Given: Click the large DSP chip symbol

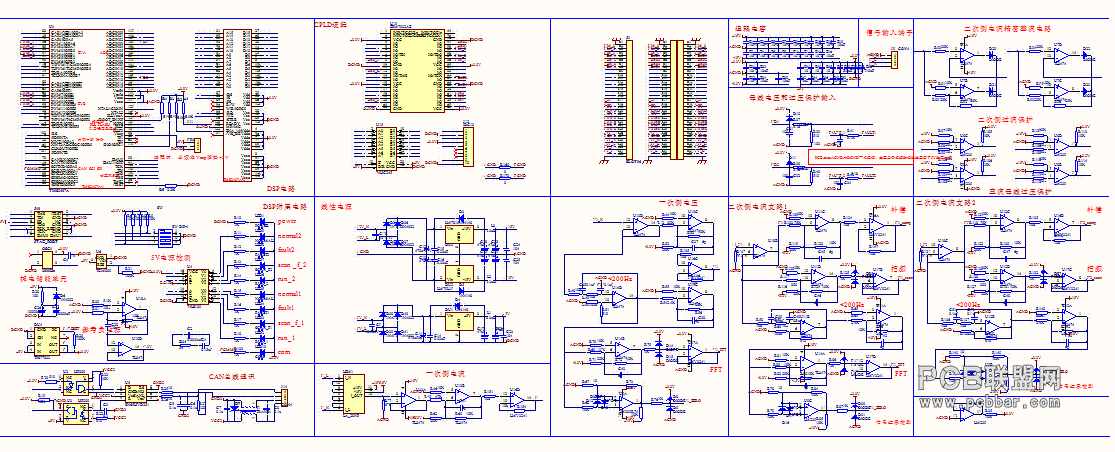Looking at the screenshot, I should point(87,109).
